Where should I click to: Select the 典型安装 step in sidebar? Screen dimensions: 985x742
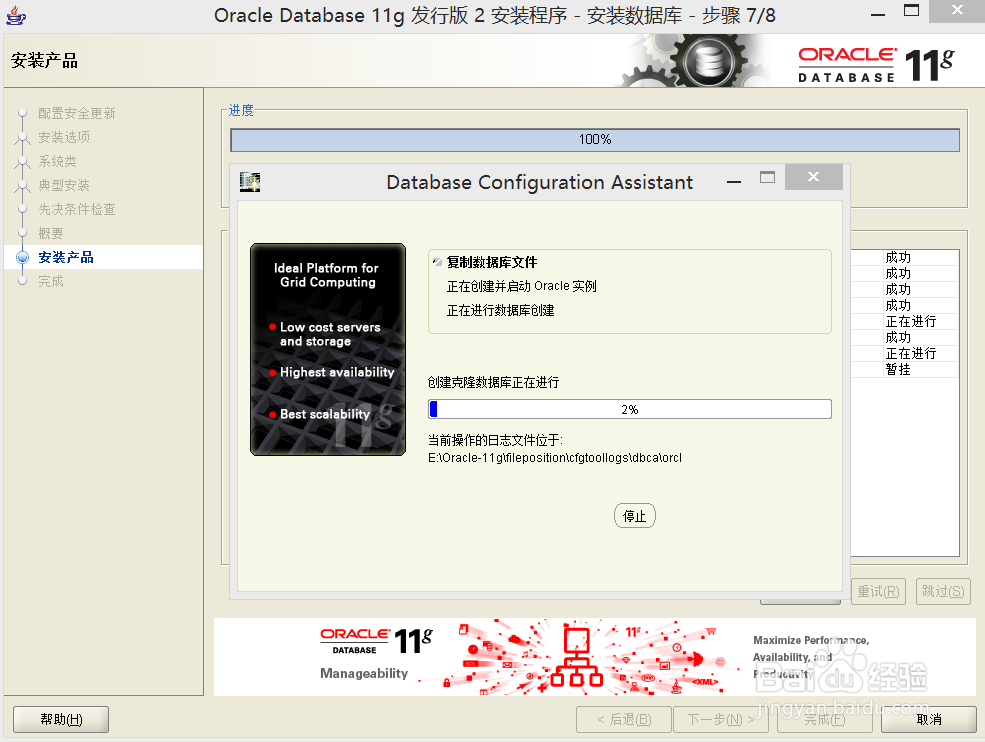click(x=64, y=185)
